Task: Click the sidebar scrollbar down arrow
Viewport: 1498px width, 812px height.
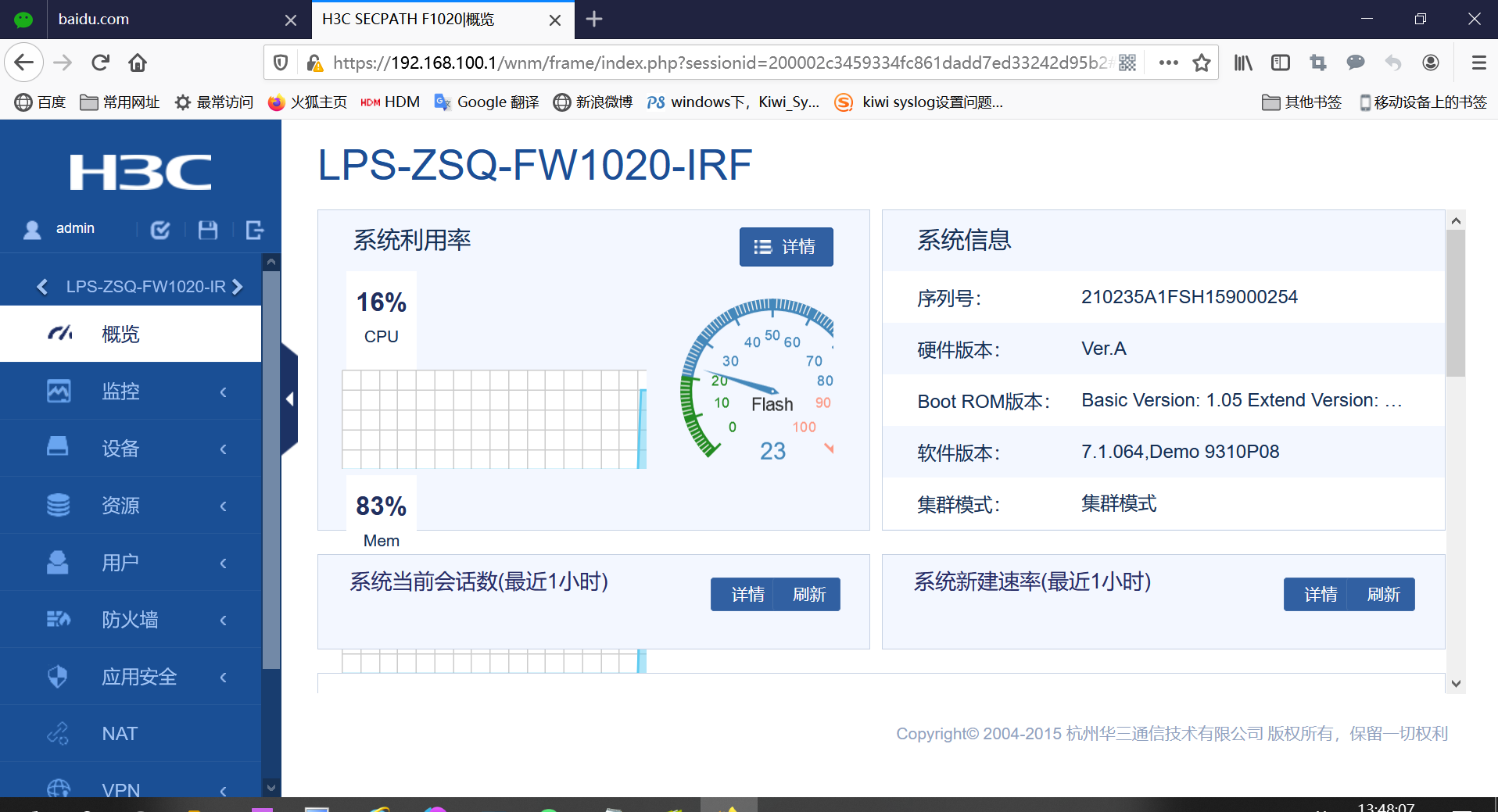Action: coord(271,787)
